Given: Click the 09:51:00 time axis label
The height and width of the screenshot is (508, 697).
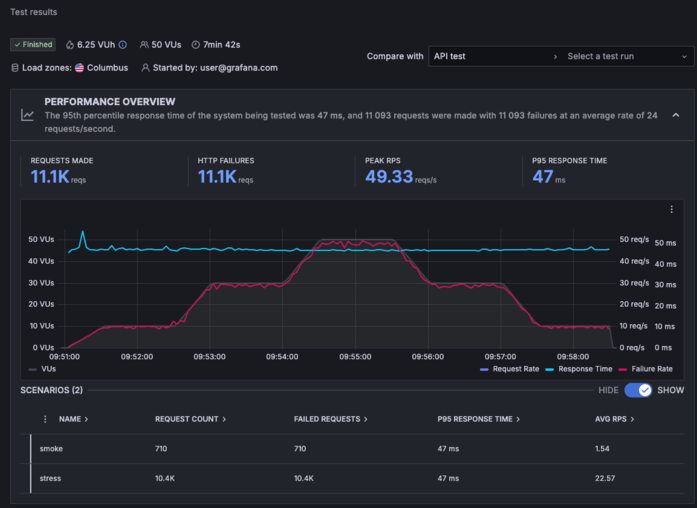Looking at the screenshot, I should point(64,357).
